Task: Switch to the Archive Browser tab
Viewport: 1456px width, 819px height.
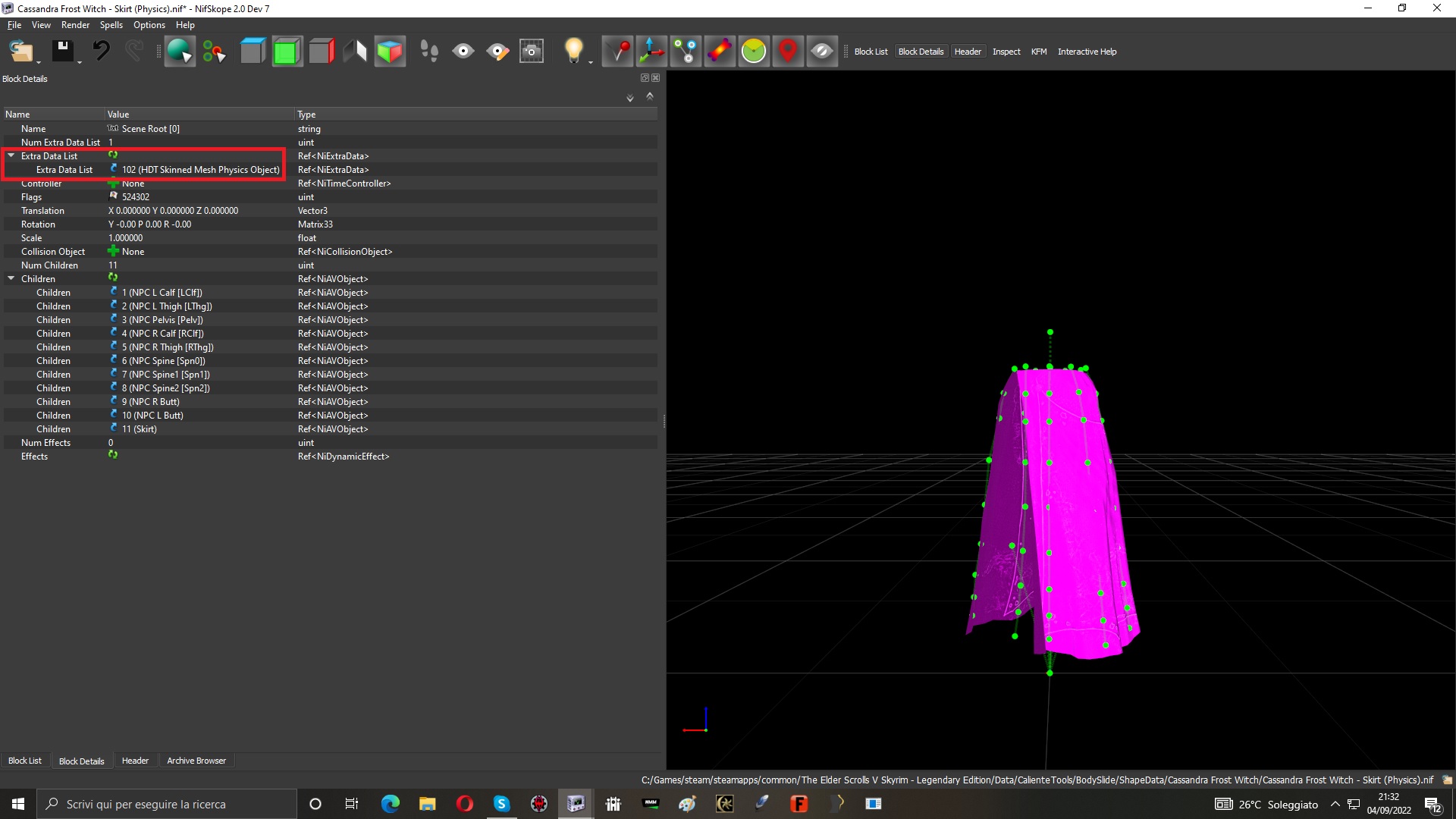Action: click(196, 761)
